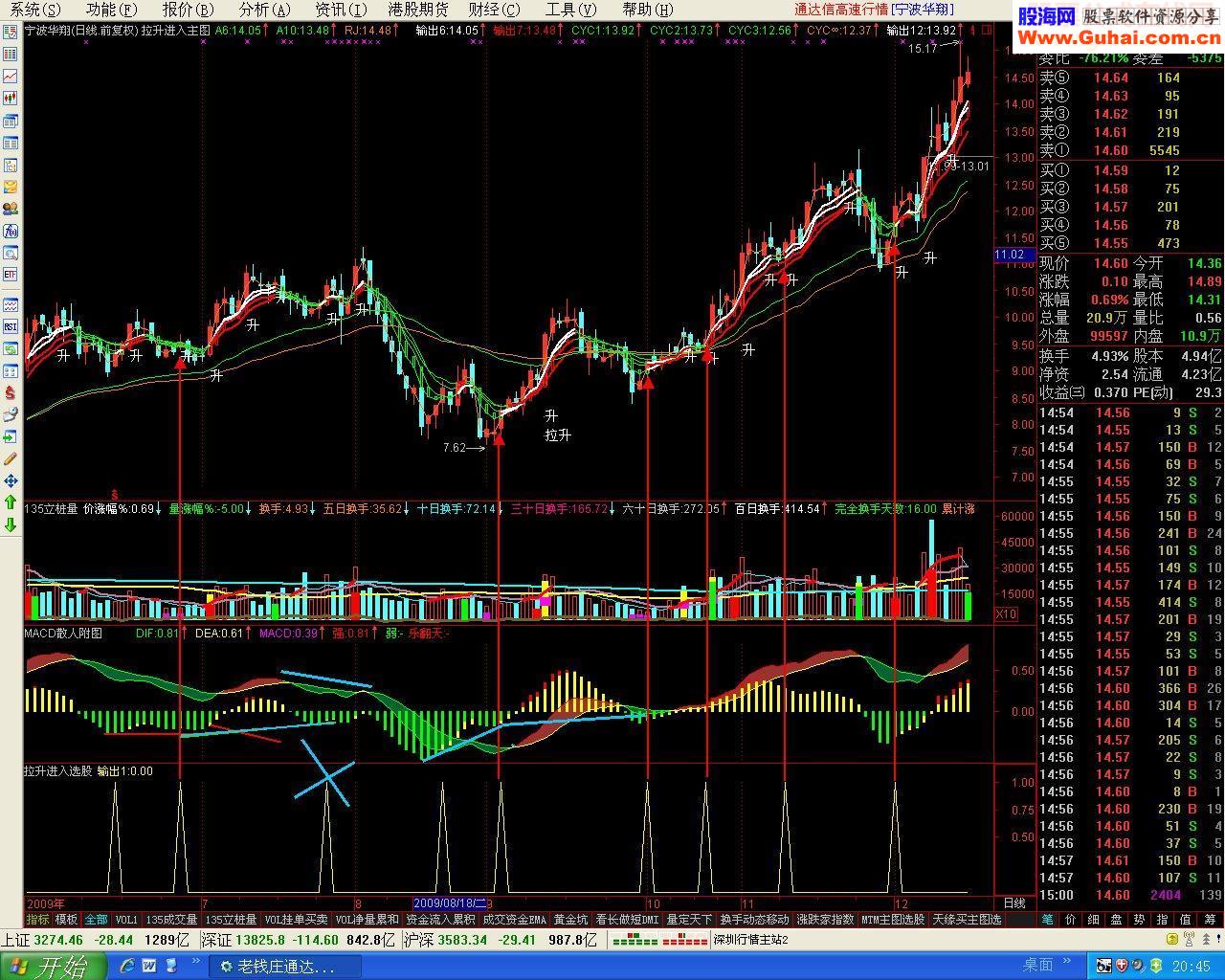Click the two-people users icon in left toolbar
1225x980 pixels.
[11, 209]
